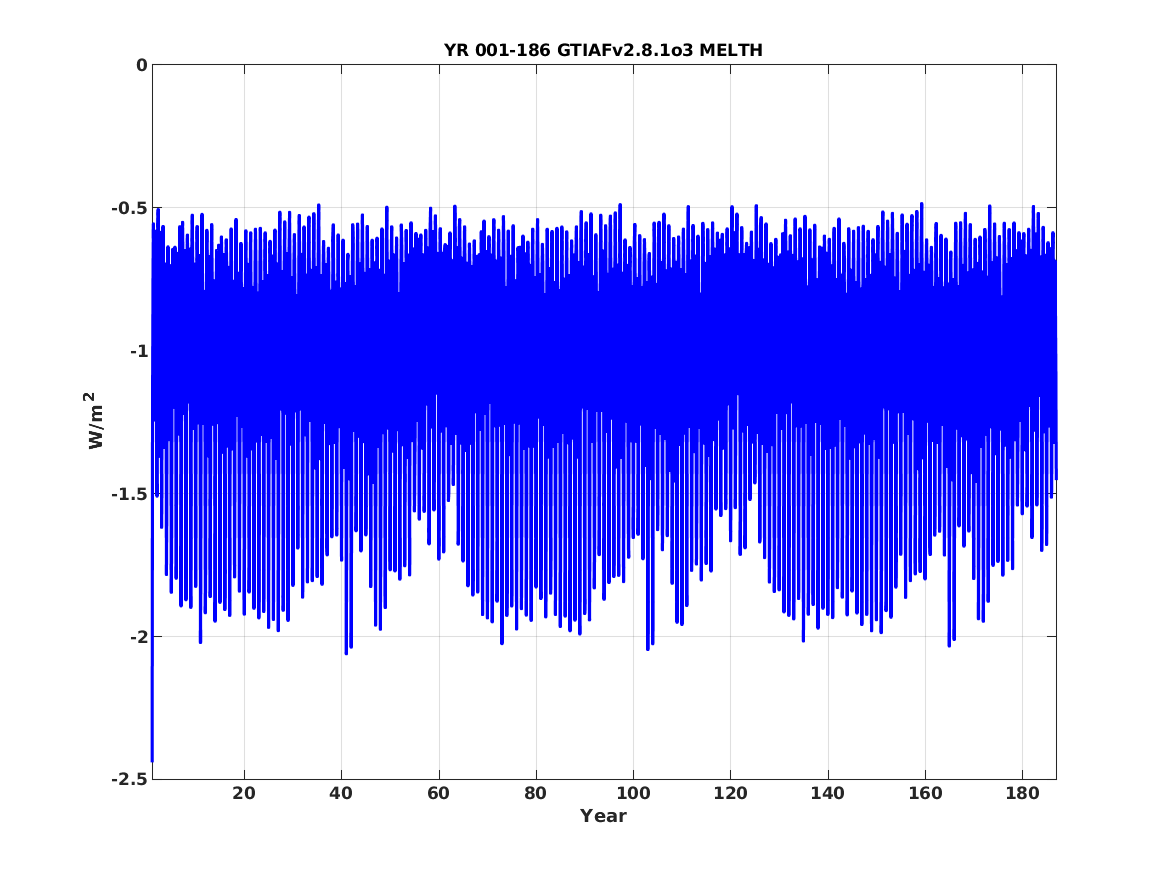Click the x-axis tick label '180'
Image resolution: width=1167 pixels, height=875 pixels.
1022,793
